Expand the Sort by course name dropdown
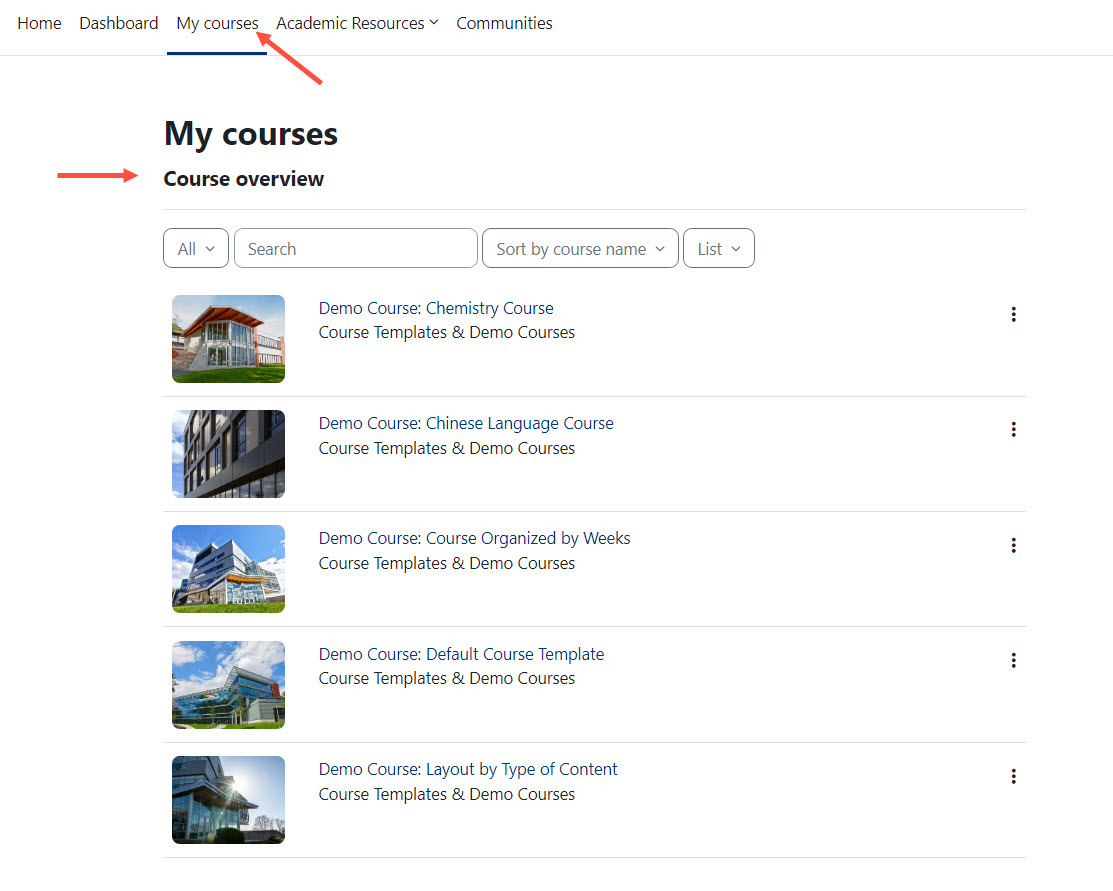The height and width of the screenshot is (891, 1113). 579,248
